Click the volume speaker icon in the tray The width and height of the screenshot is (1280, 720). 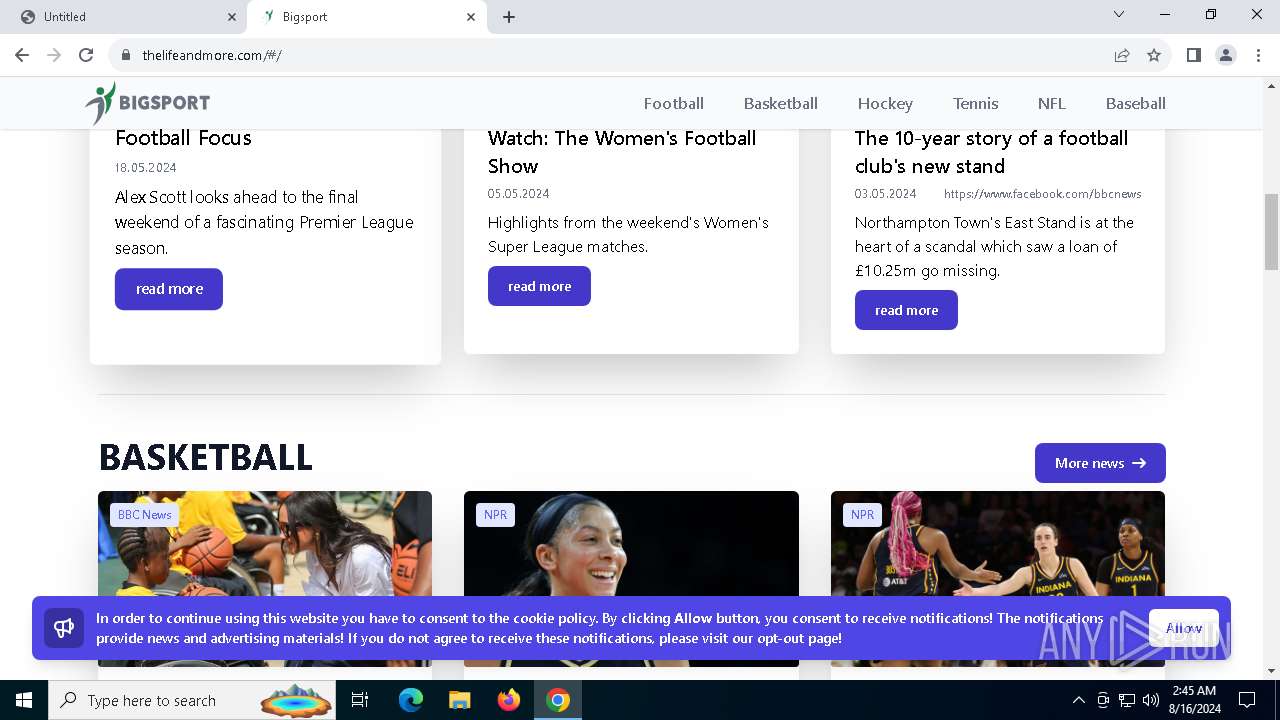click(1151, 700)
